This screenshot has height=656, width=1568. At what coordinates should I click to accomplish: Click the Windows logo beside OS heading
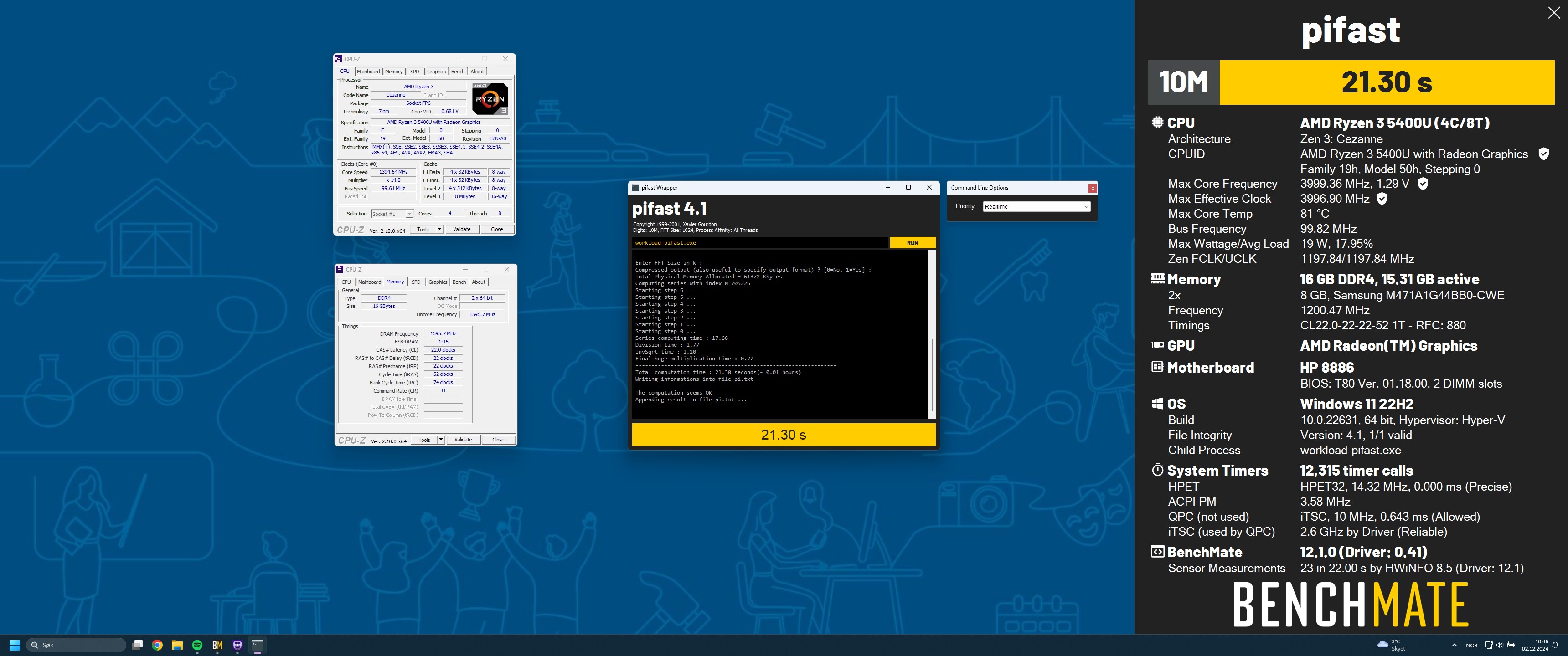(1157, 404)
